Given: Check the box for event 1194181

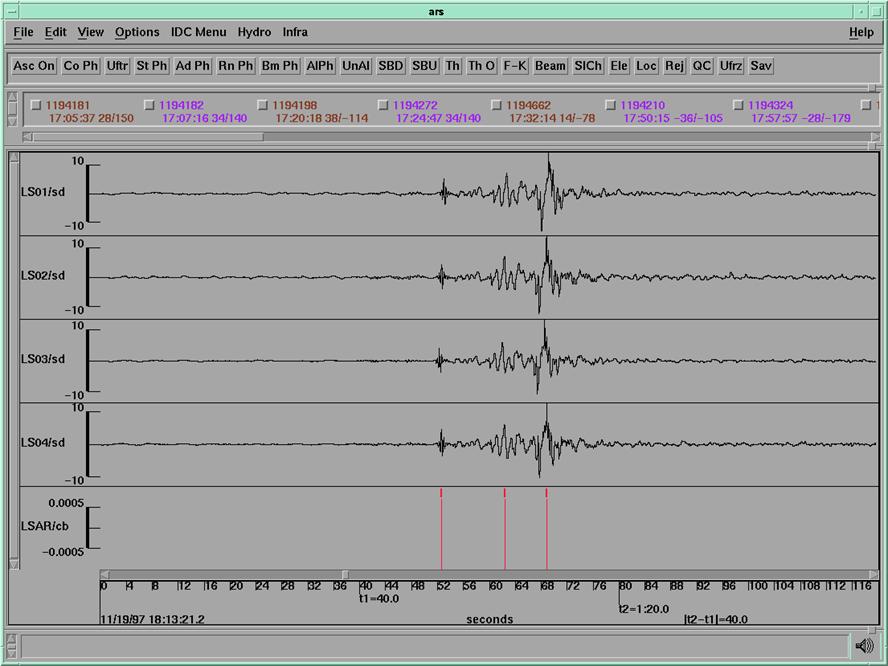Looking at the screenshot, I should [37, 105].
